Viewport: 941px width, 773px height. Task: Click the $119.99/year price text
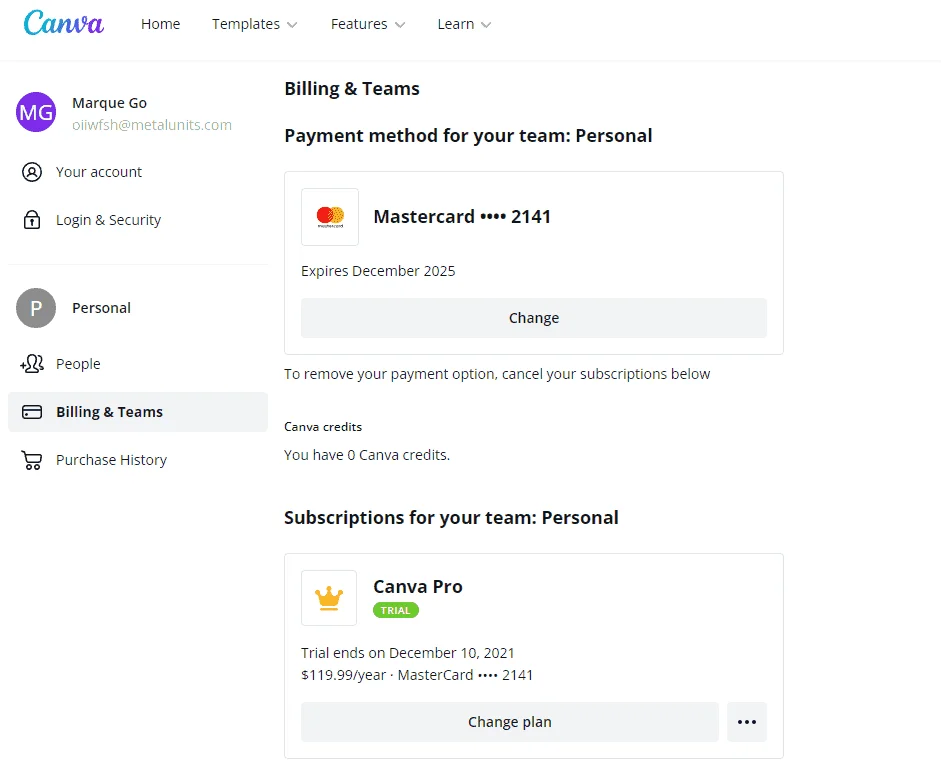coord(343,675)
